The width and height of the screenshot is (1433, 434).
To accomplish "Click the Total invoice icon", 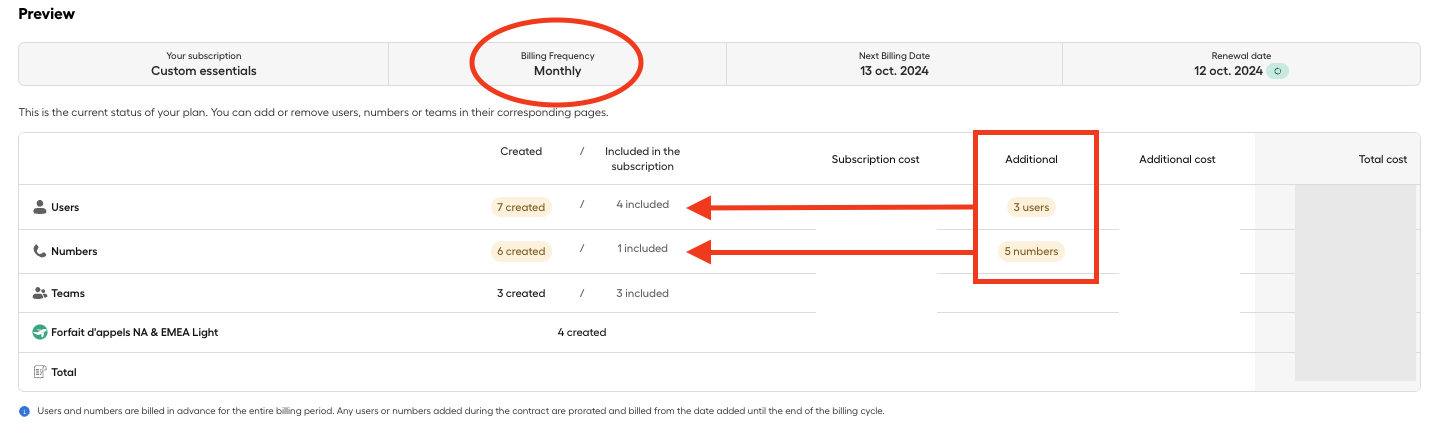I will click(40, 372).
